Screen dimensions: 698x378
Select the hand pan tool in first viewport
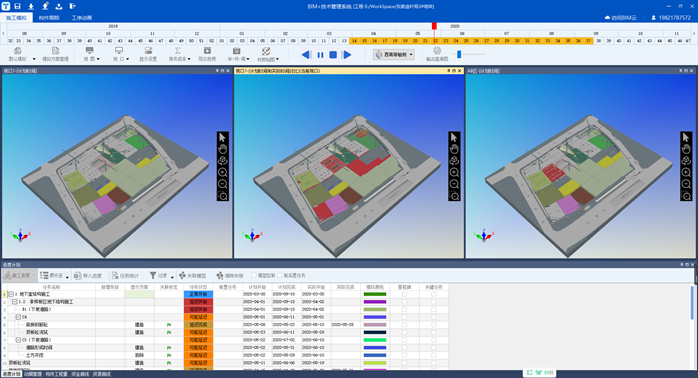[x=223, y=149]
